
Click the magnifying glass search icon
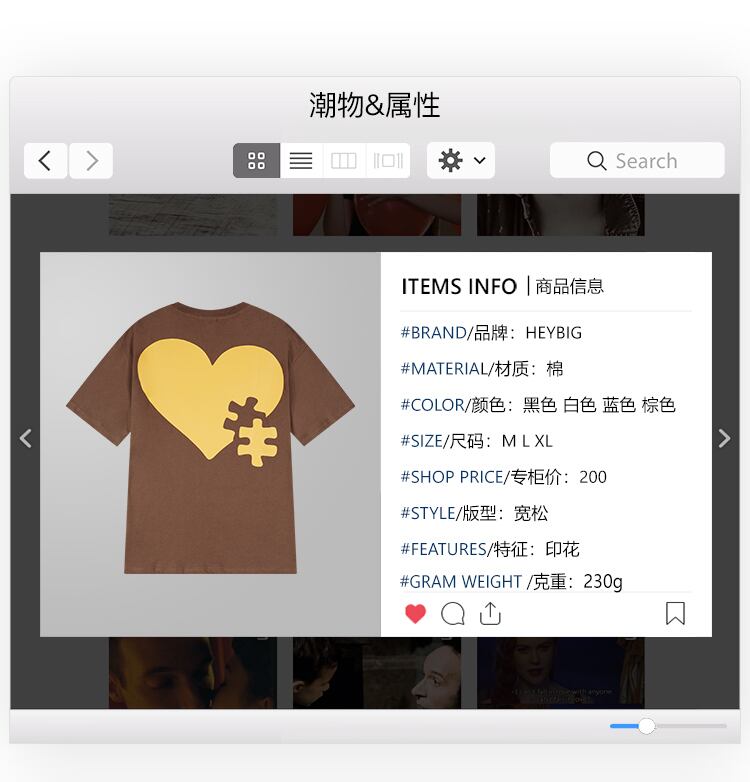tap(596, 161)
